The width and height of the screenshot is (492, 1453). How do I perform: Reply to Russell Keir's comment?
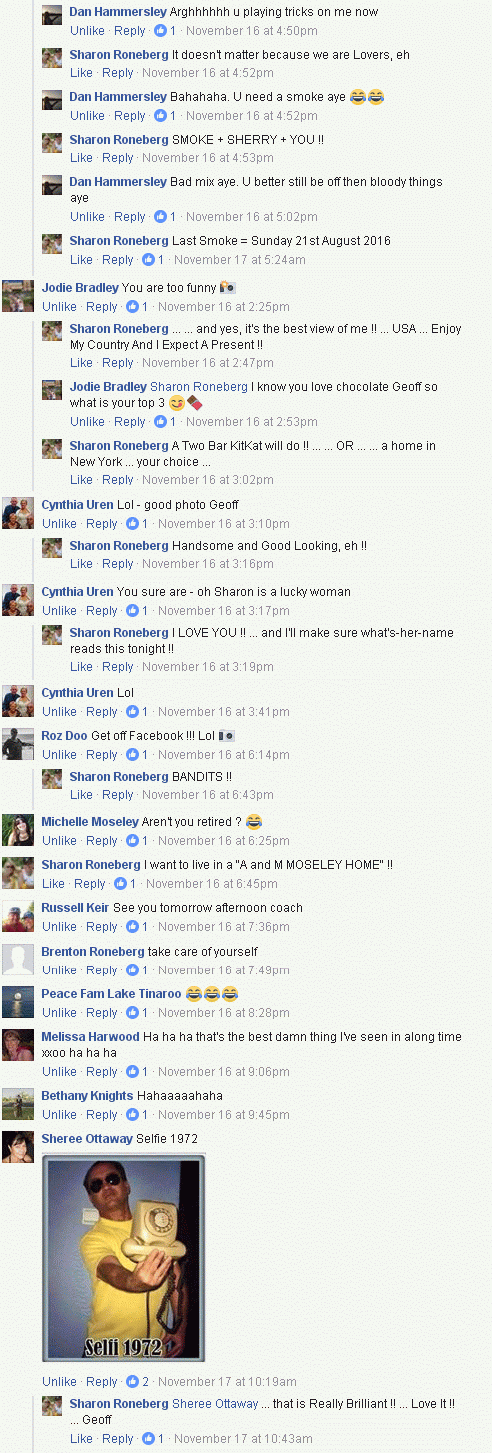click(x=101, y=927)
